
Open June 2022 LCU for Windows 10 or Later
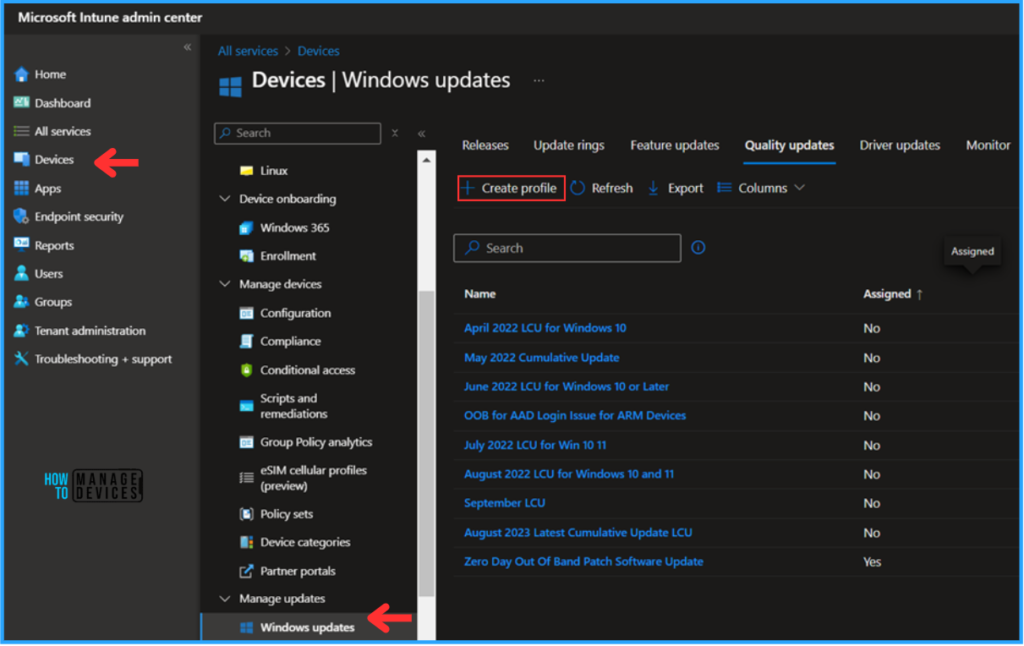pyautogui.click(x=566, y=387)
